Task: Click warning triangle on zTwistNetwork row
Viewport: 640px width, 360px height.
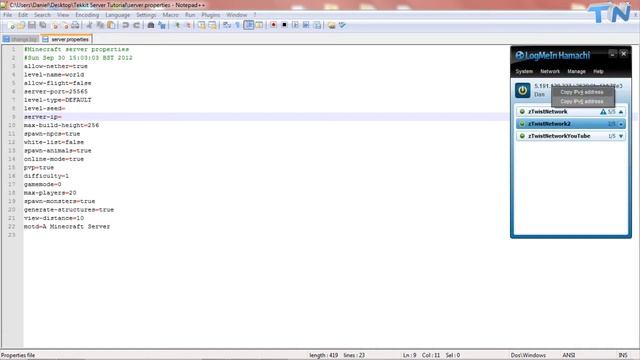Action: pyautogui.click(x=603, y=111)
